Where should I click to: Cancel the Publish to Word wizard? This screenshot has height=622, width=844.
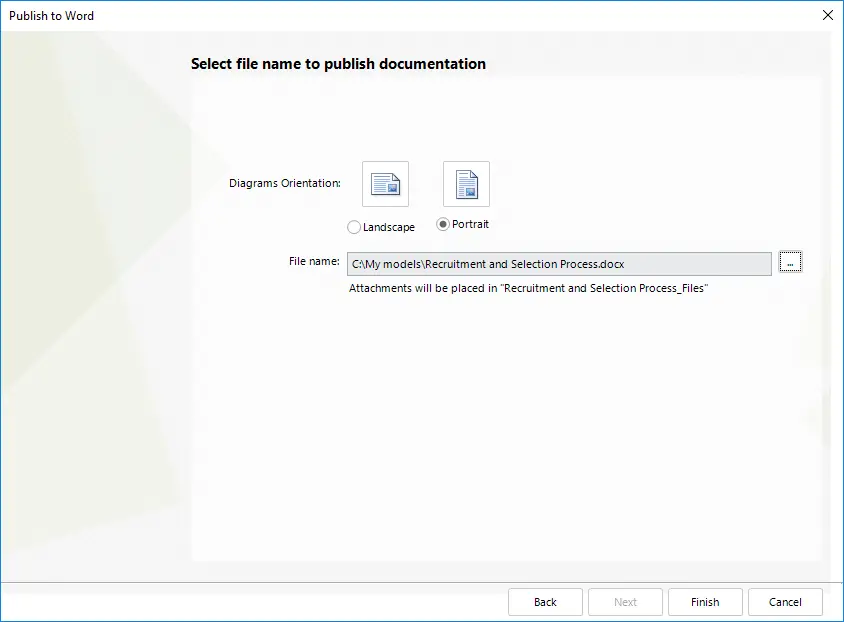coord(785,602)
